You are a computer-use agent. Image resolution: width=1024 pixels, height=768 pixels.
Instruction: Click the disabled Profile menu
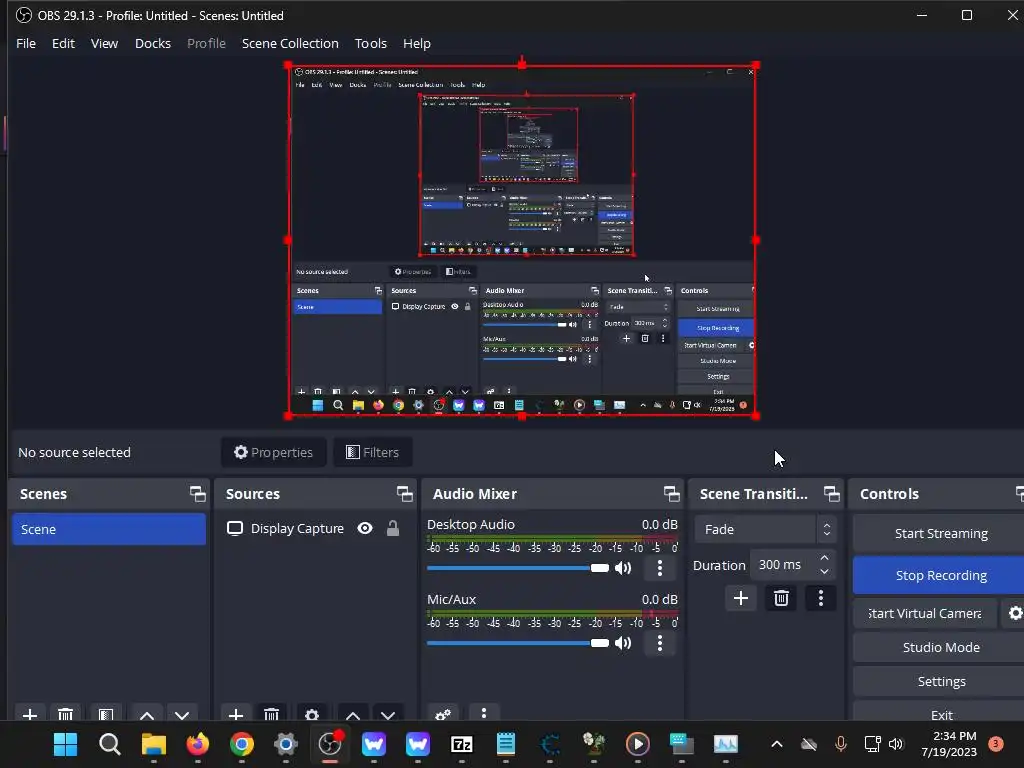206,43
